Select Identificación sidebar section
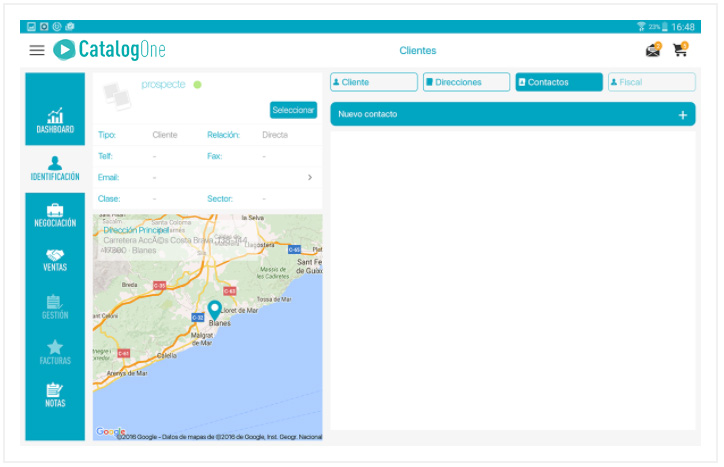 click(55, 169)
